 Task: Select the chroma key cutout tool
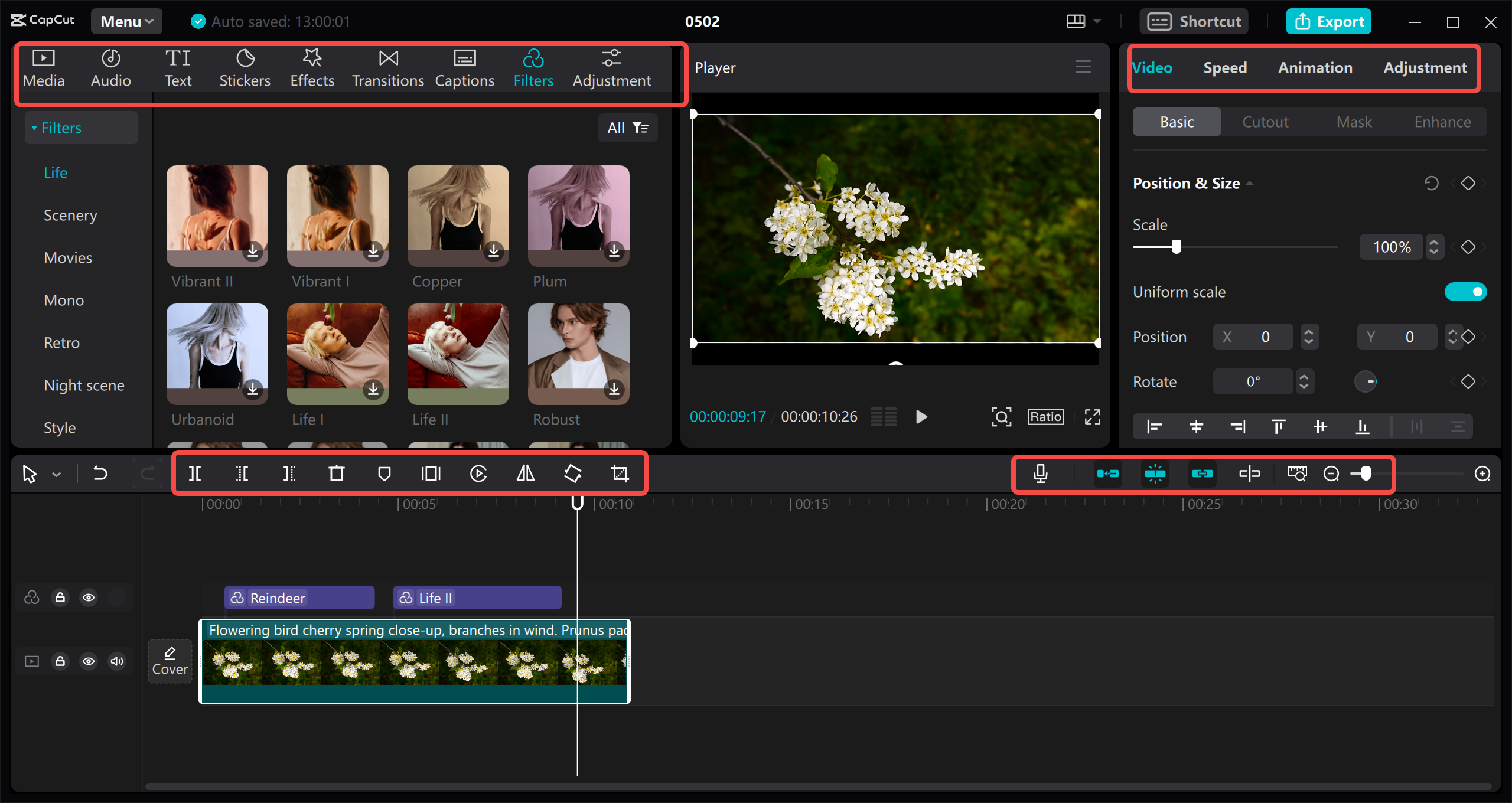click(x=1265, y=120)
